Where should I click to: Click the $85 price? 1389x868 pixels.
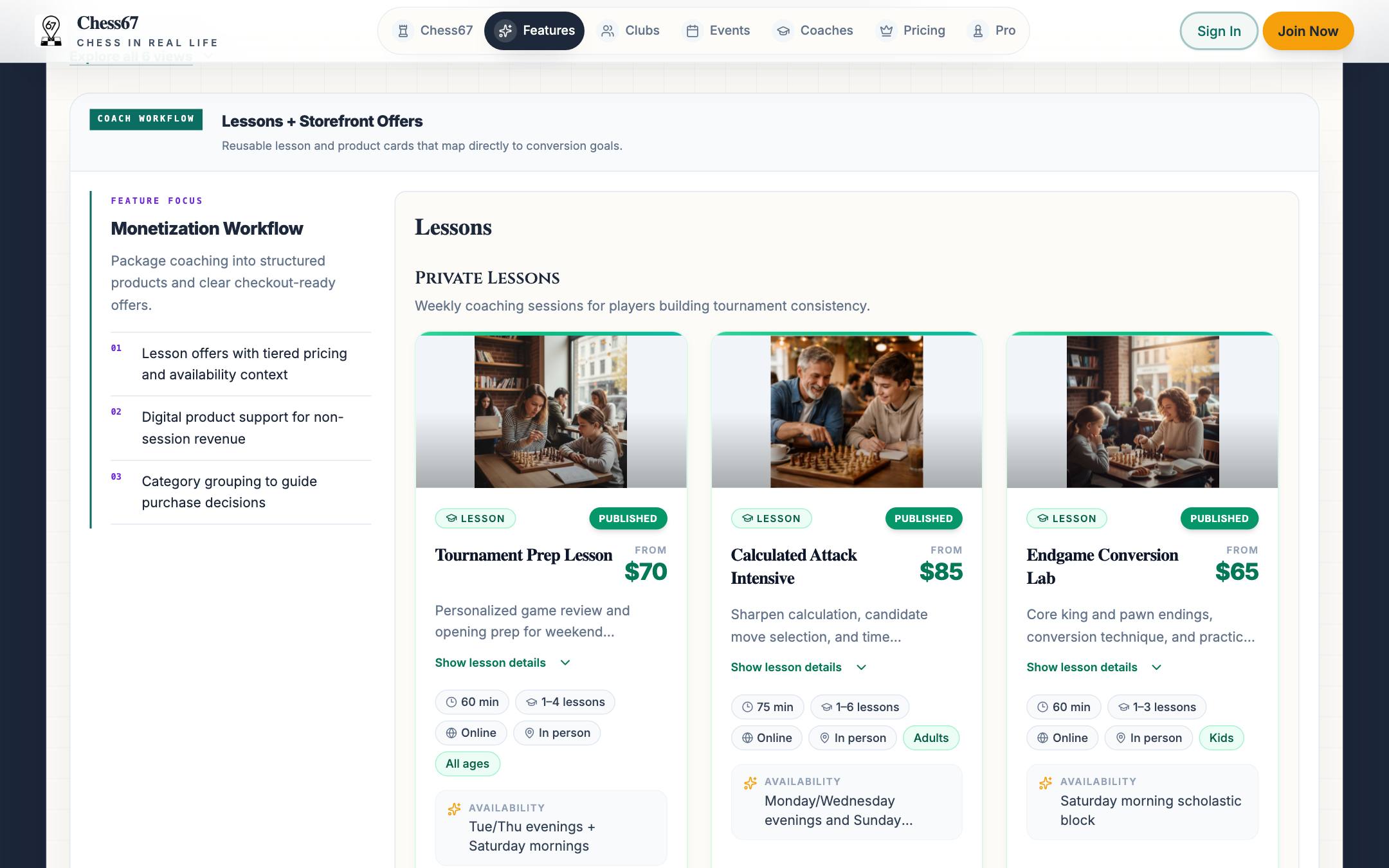click(941, 572)
